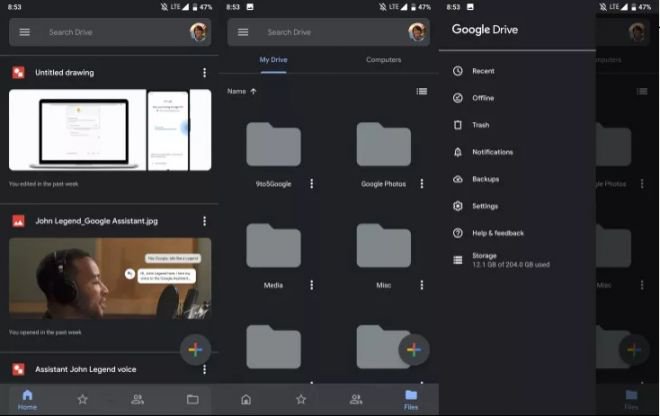Image resolution: width=660 pixels, height=416 pixels.
Task: Tap the image file icon beside John Legend jpg
Action: [x=18, y=221]
